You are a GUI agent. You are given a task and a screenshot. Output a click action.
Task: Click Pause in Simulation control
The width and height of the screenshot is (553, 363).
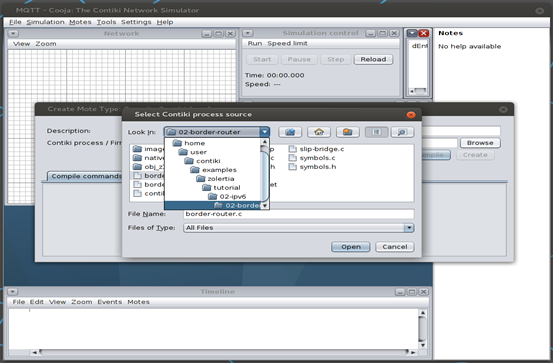coord(299,59)
